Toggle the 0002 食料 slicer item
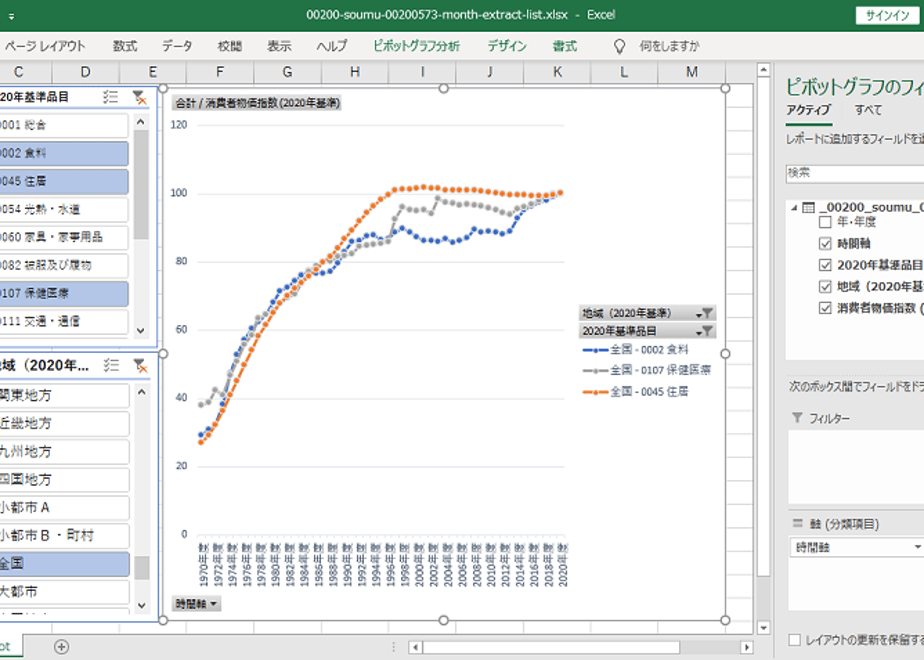 [64, 153]
